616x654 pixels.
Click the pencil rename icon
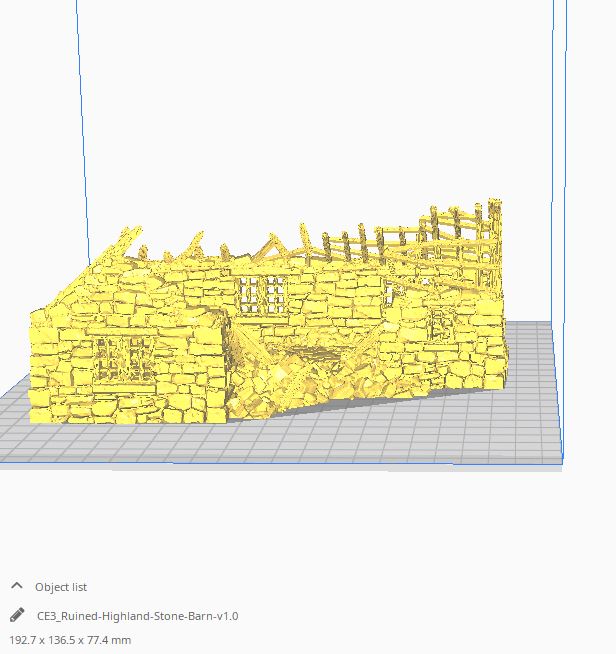17,616
